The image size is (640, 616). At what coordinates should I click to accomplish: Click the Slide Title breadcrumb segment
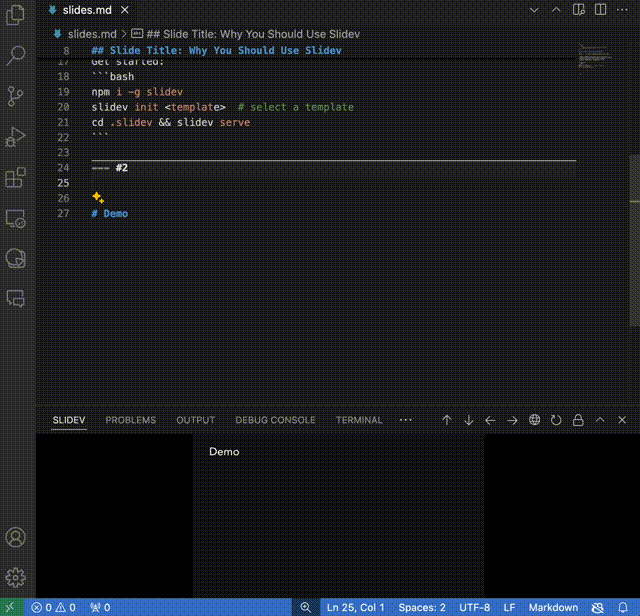coord(253,34)
